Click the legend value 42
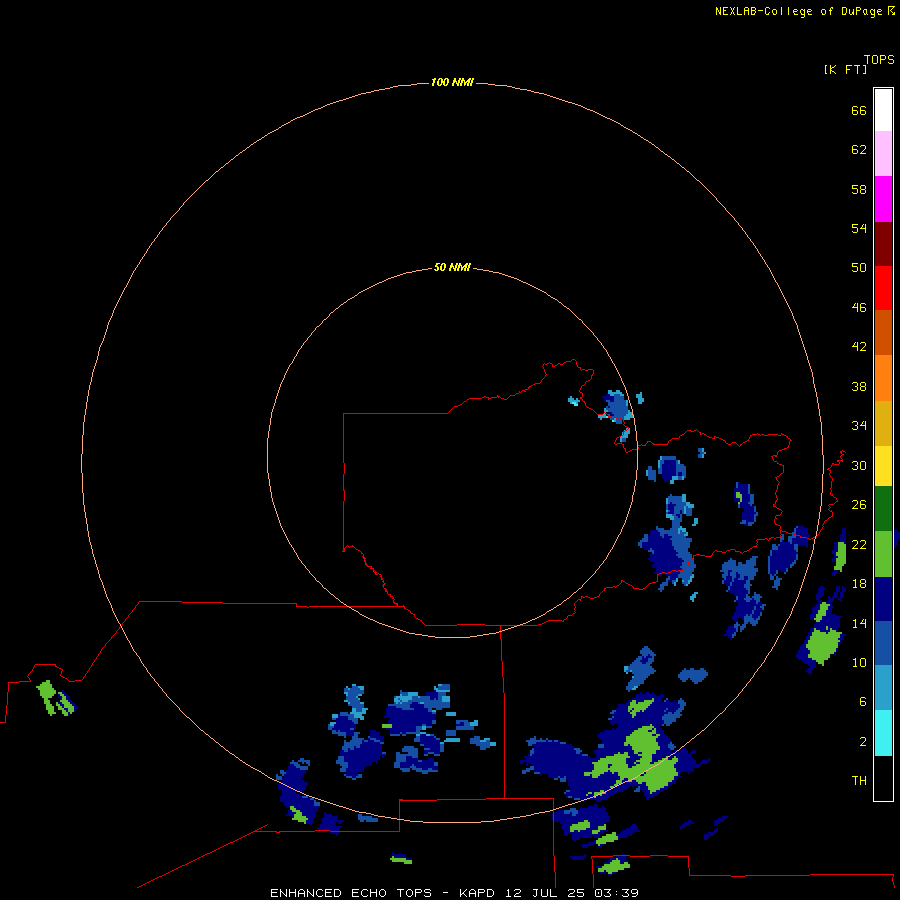Viewport: 900px width, 900px height. [x=859, y=347]
